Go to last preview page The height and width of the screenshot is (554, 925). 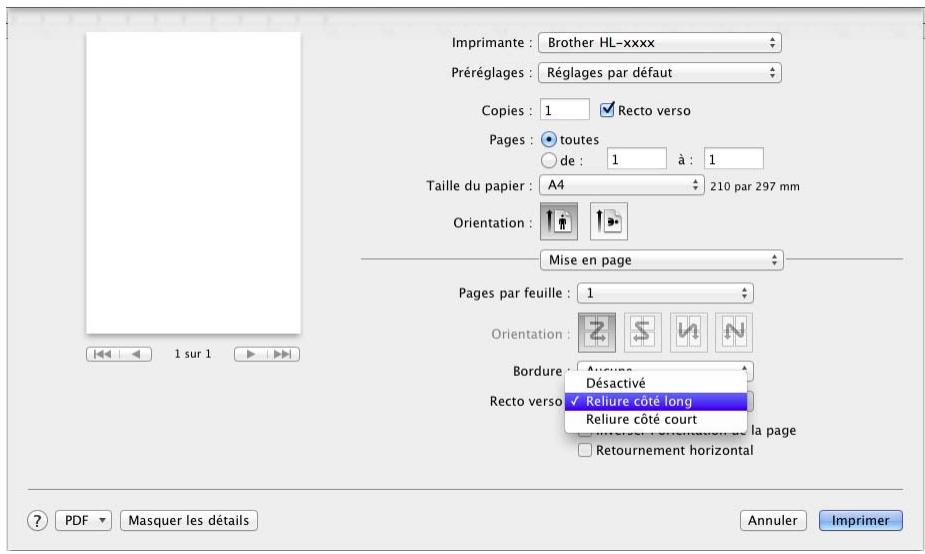(283, 354)
